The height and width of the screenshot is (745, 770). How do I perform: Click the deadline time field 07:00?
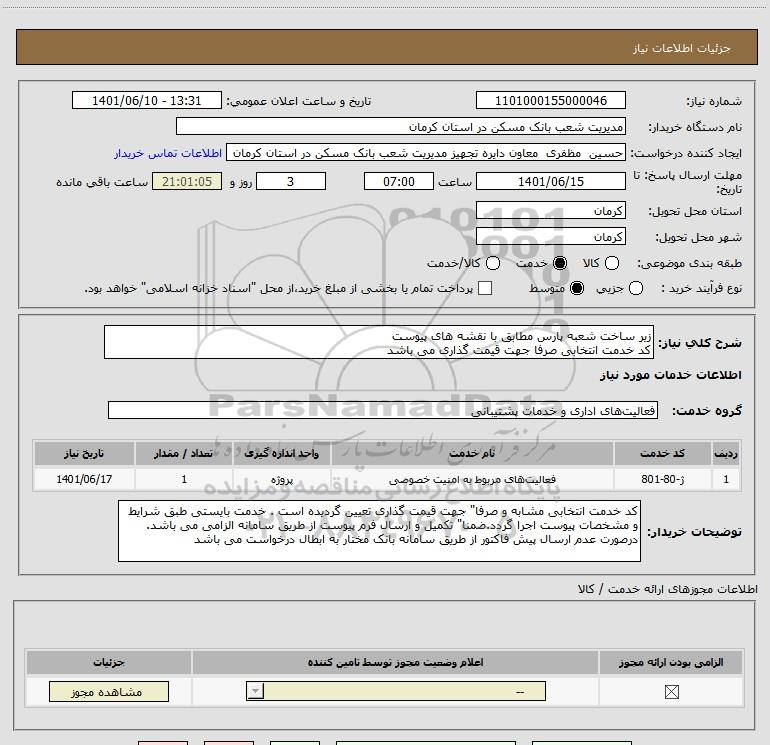399,181
